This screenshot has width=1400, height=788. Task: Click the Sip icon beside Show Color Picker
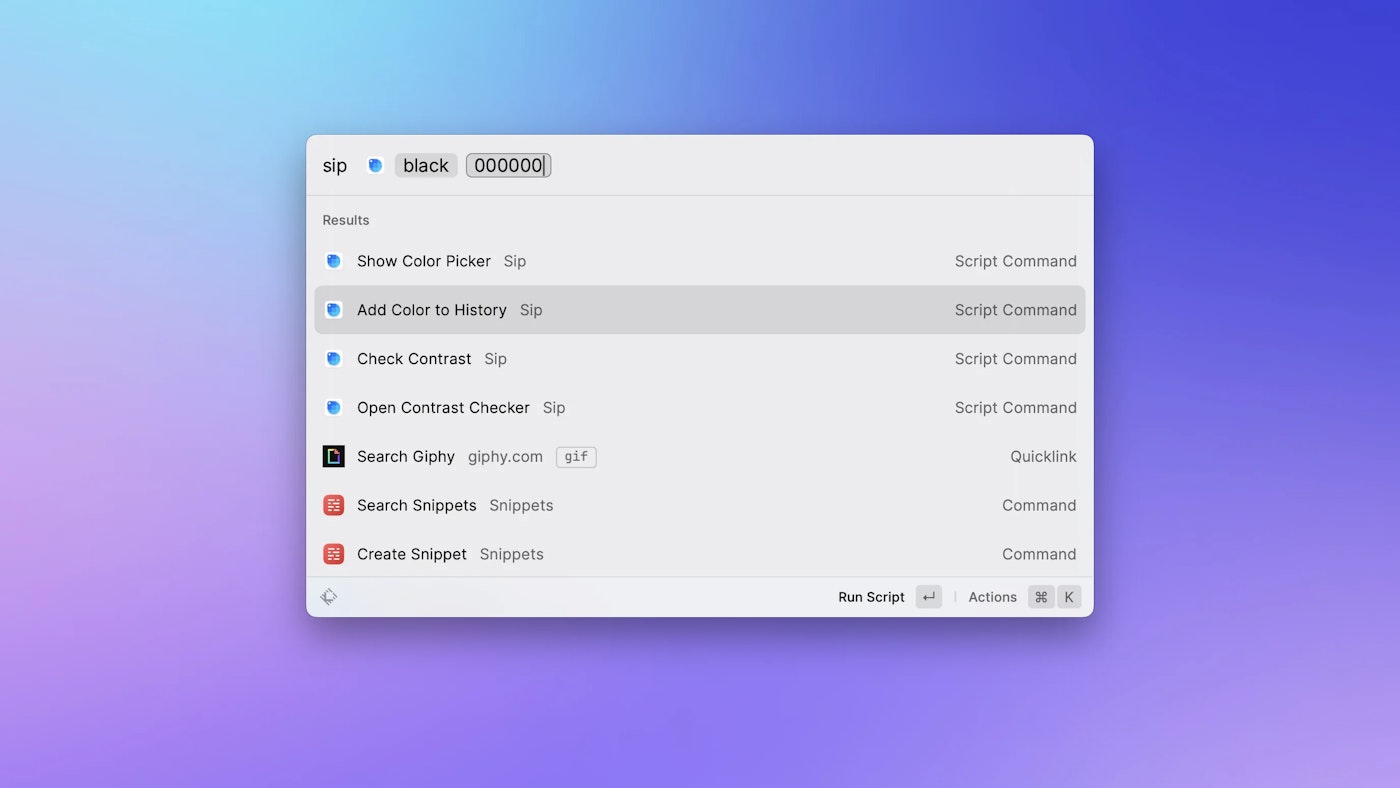[334, 261]
